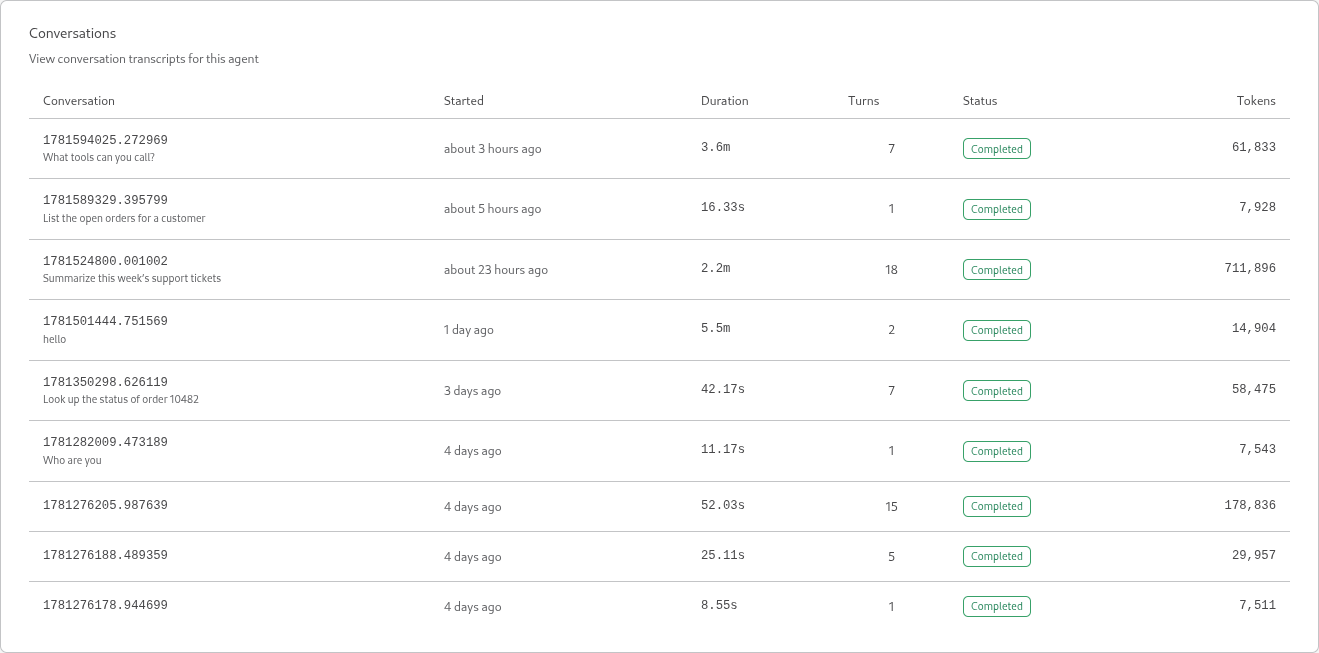
Task: Click the turns value 2
Action: [891, 330]
